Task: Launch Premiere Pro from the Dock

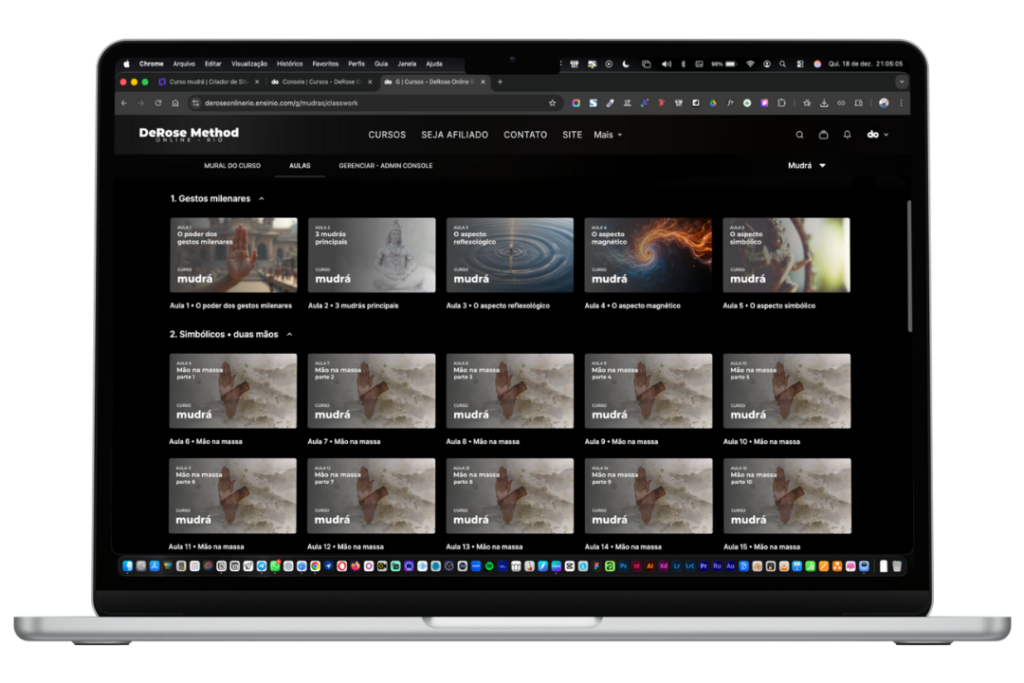Action: [703, 566]
